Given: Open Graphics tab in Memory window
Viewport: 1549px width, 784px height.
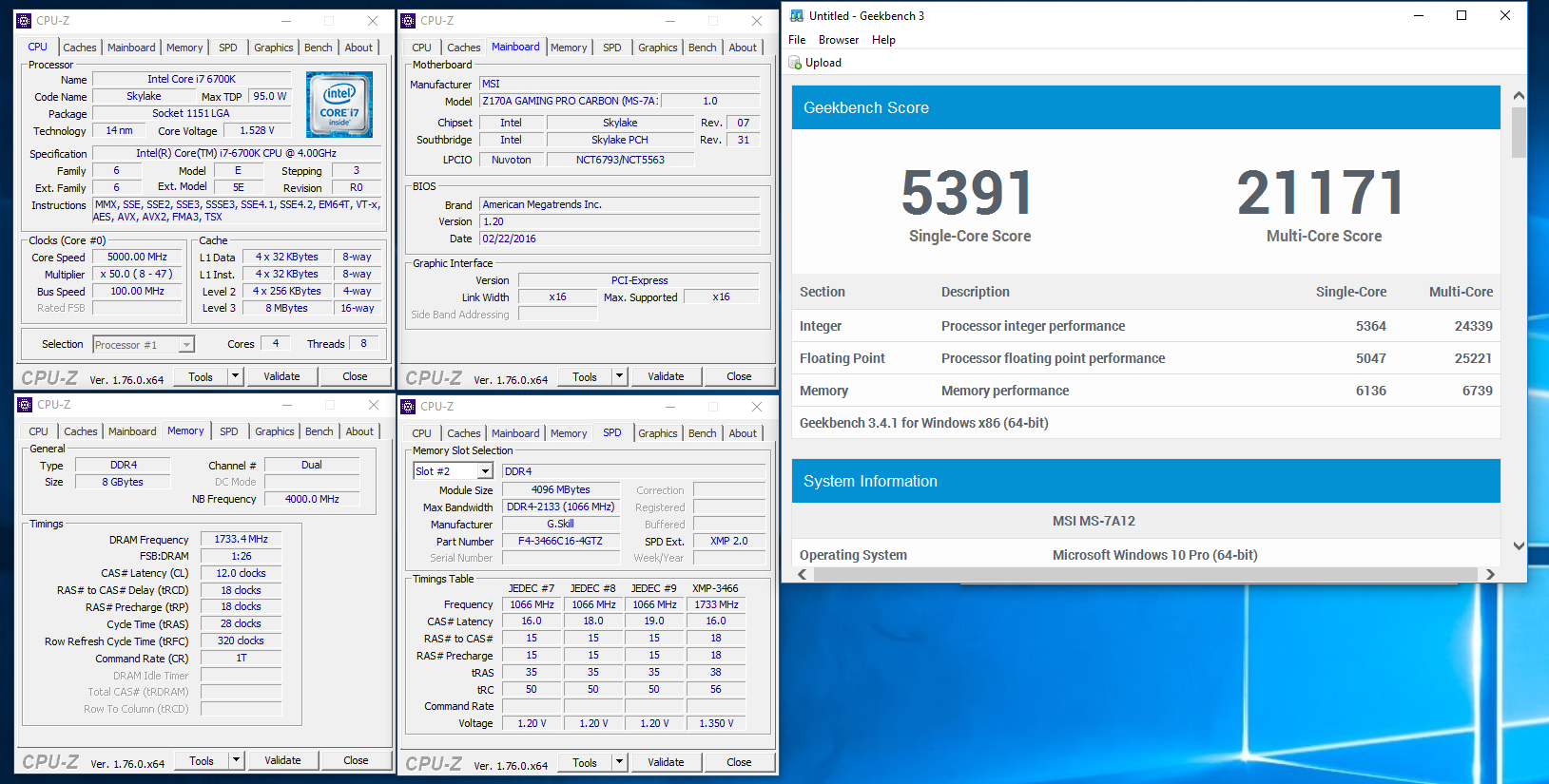Looking at the screenshot, I should click(x=275, y=431).
